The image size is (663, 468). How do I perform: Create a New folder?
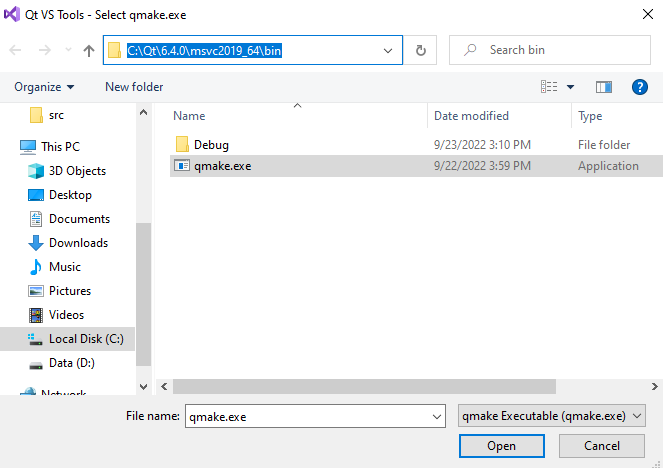click(x=134, y=87)
